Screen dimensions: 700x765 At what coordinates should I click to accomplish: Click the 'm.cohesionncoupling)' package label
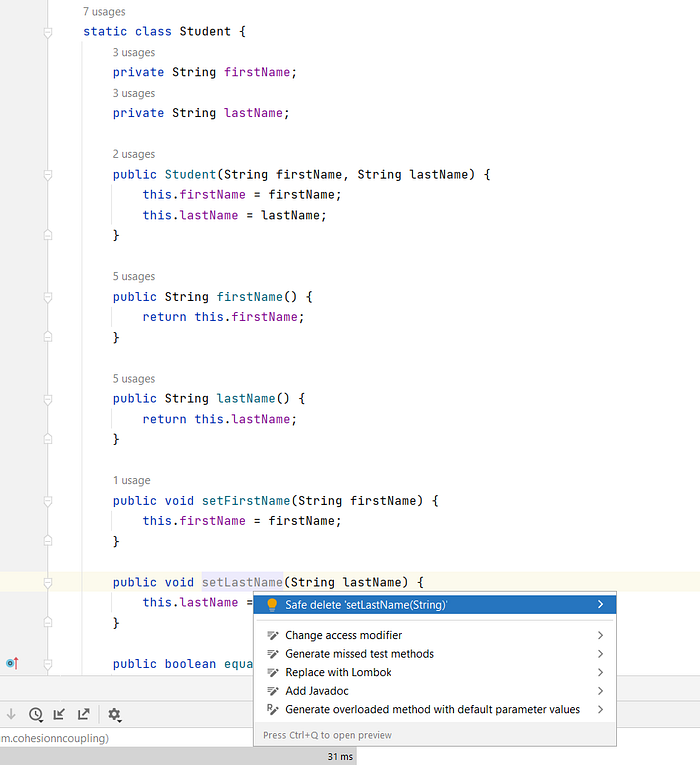55,738
